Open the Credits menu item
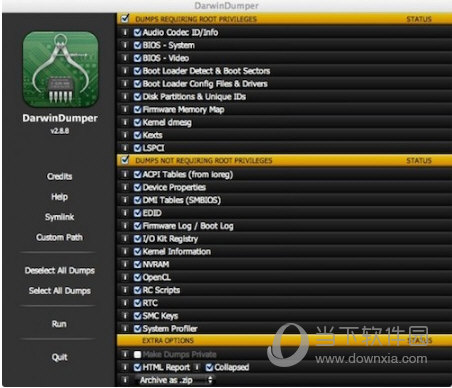 60,176
